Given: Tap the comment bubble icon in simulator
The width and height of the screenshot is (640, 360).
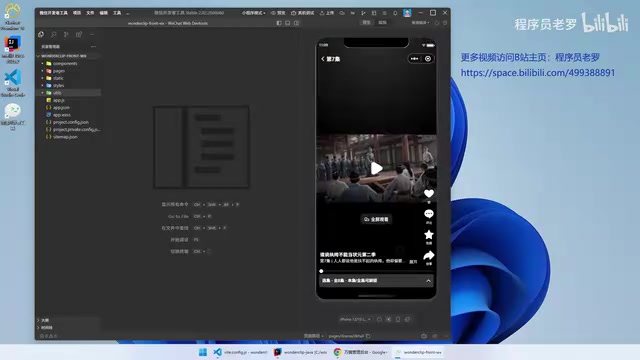Looking at the screenshot, I should [x=429, y=214].
